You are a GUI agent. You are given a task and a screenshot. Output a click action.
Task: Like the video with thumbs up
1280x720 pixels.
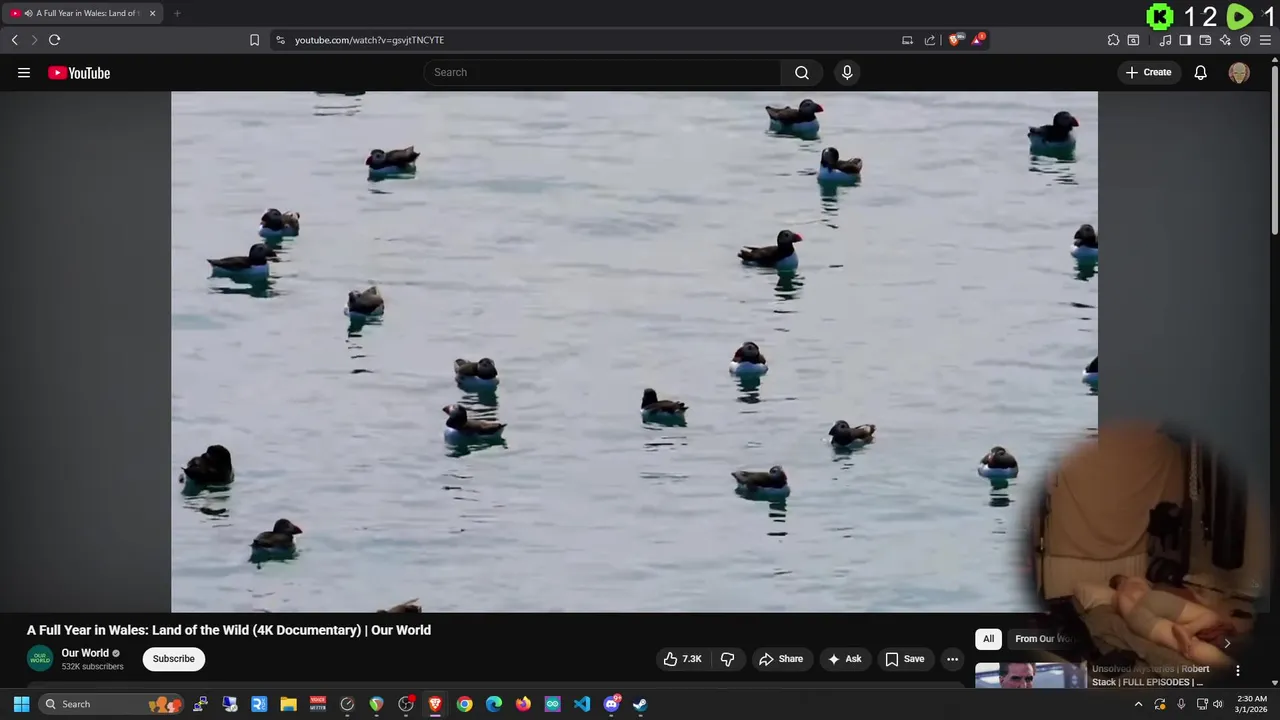pos(682,659)
